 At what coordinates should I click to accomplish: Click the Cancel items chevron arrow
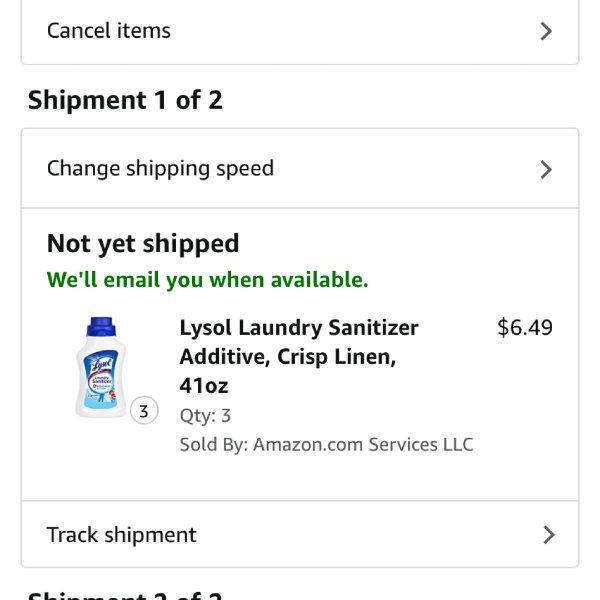click(546, 31)
